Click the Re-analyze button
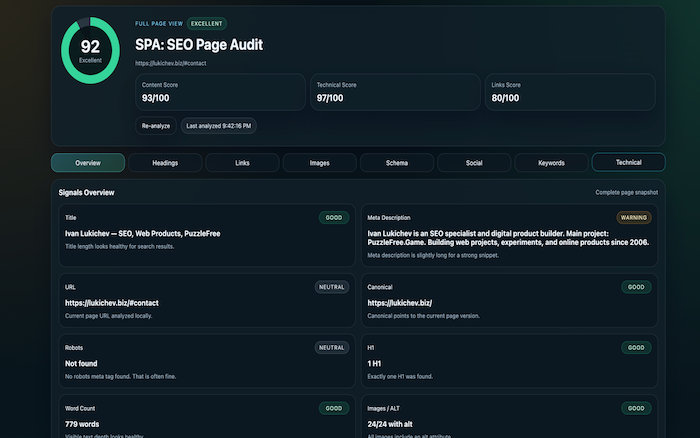The image size is (700, 438). pyautogui.click(x=155, y=126)
